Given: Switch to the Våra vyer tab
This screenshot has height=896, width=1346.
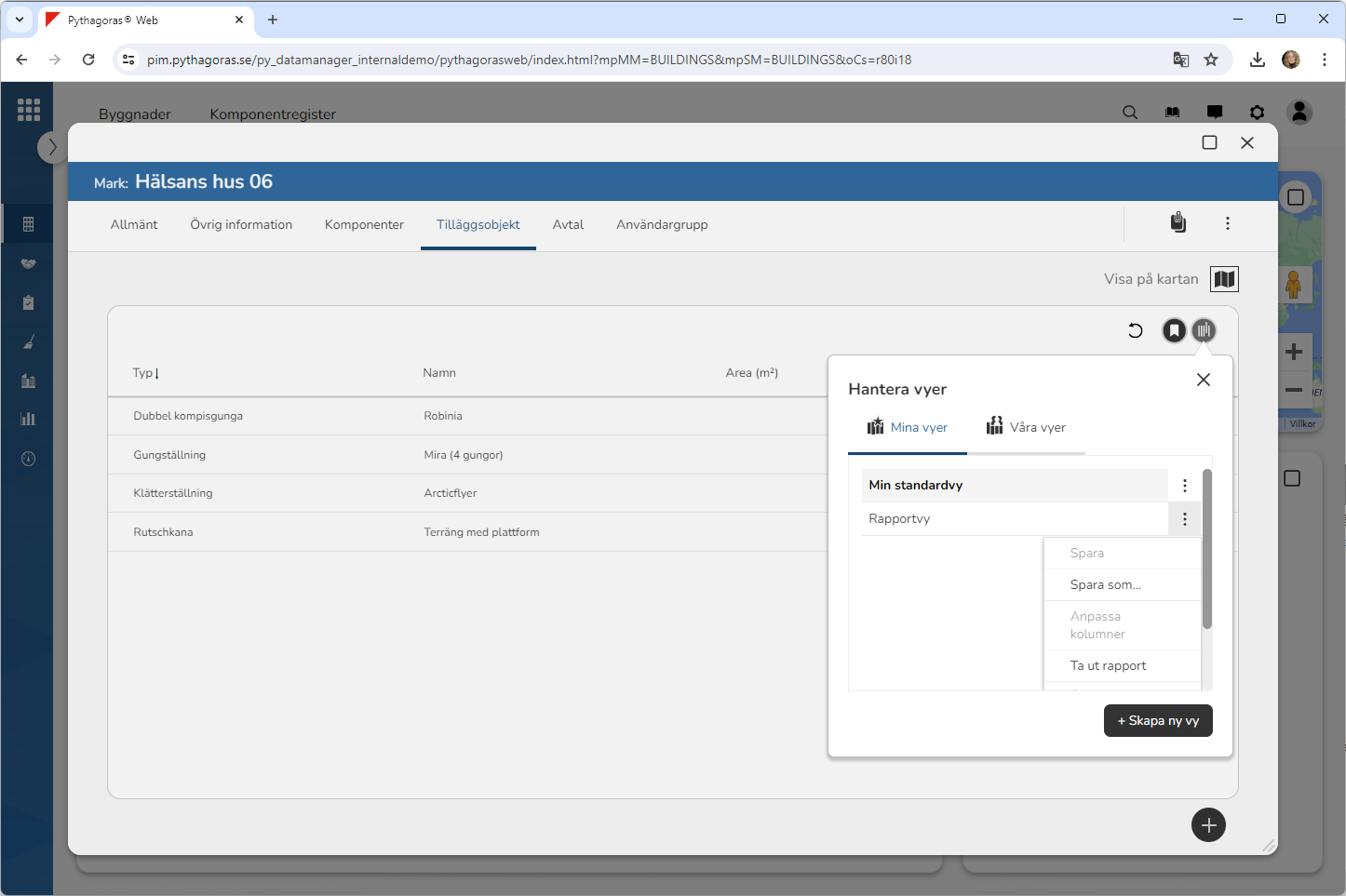Looking at the screenshot, I should (1026, 428).
